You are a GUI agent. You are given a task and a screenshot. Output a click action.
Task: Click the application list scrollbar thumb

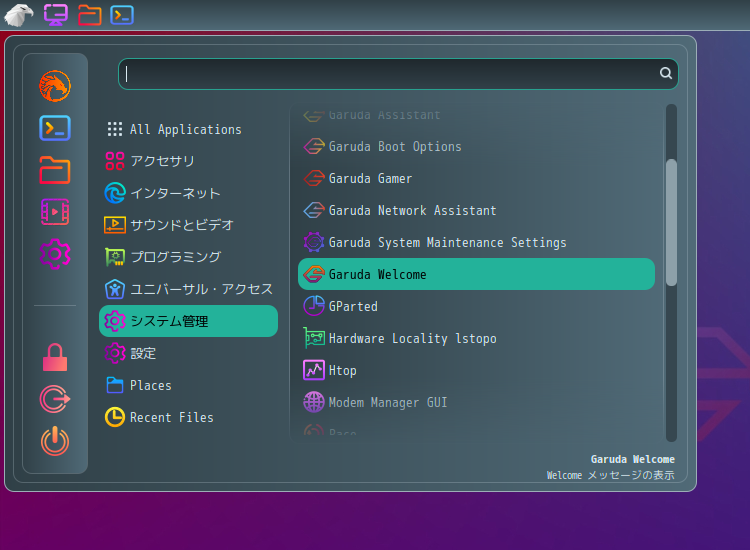point(672,222)
